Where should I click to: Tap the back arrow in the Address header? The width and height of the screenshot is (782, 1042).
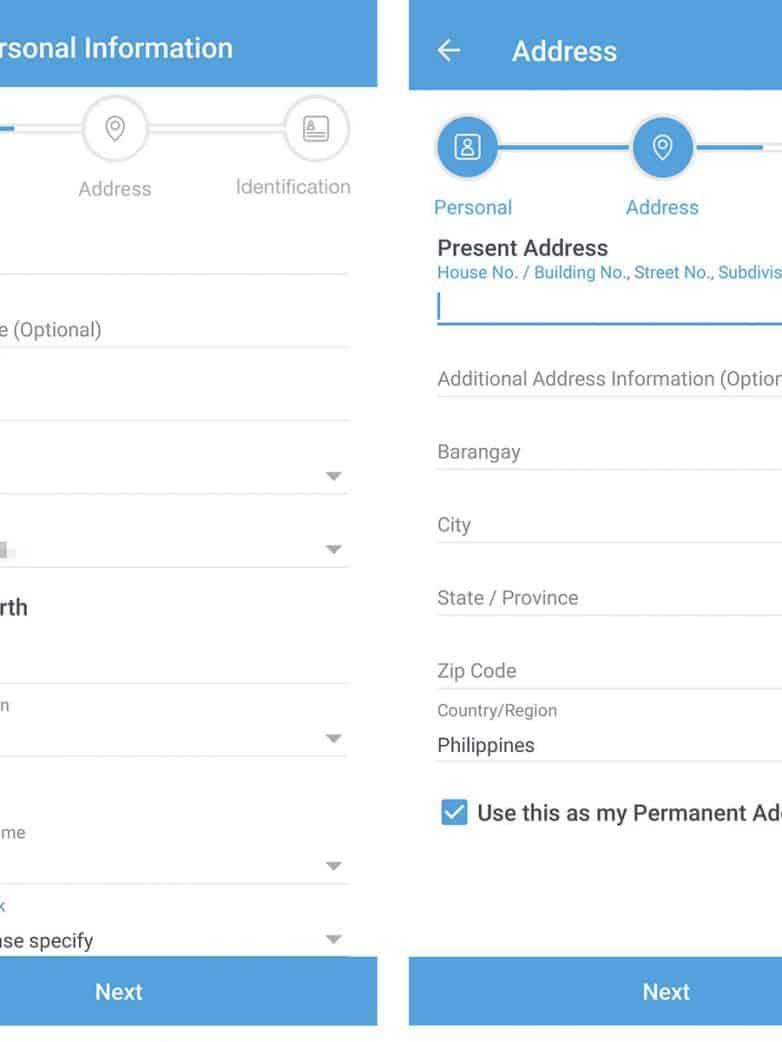(449, 51)
